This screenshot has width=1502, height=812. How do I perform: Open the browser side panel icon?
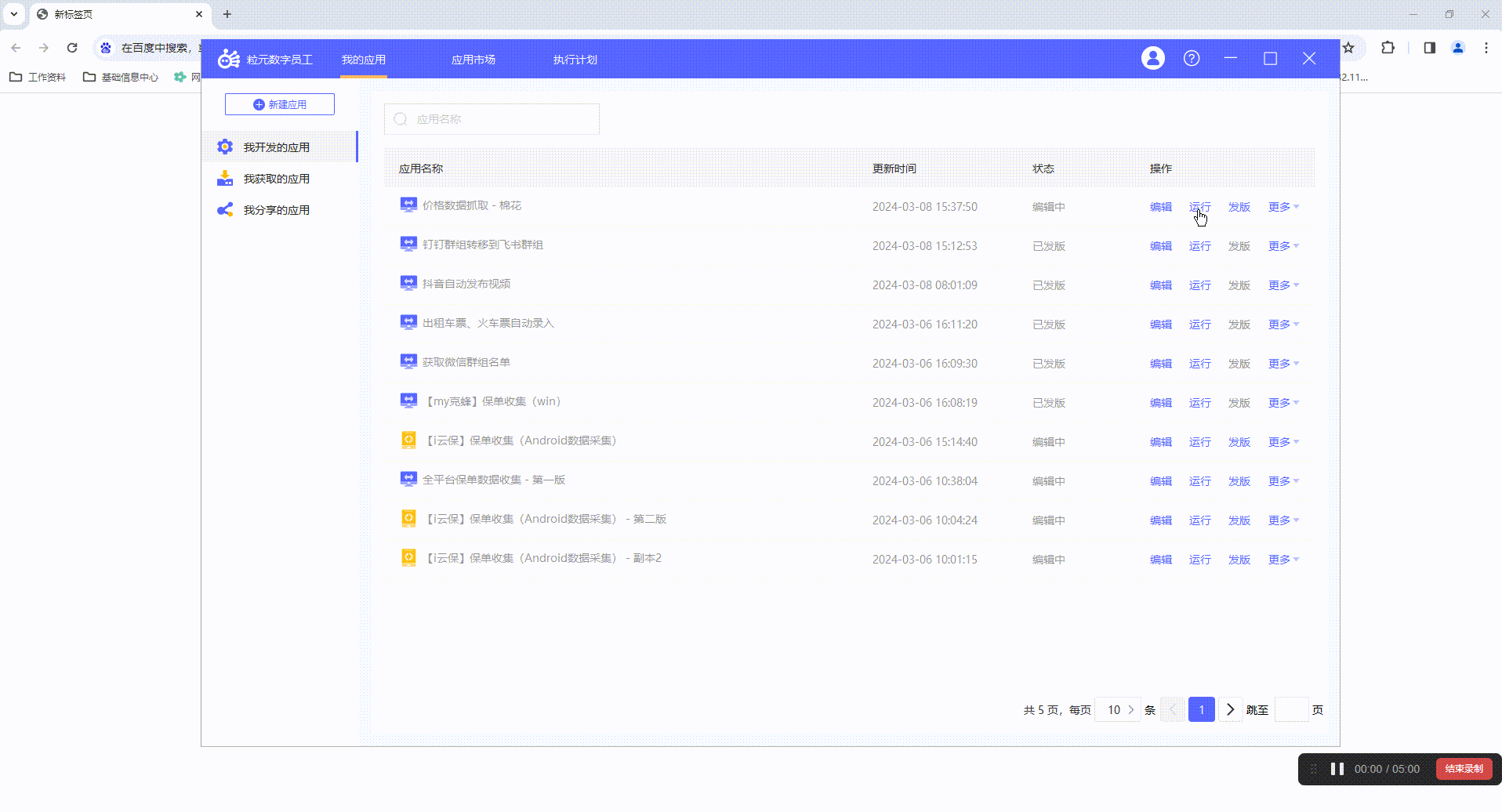[1429, 48]
